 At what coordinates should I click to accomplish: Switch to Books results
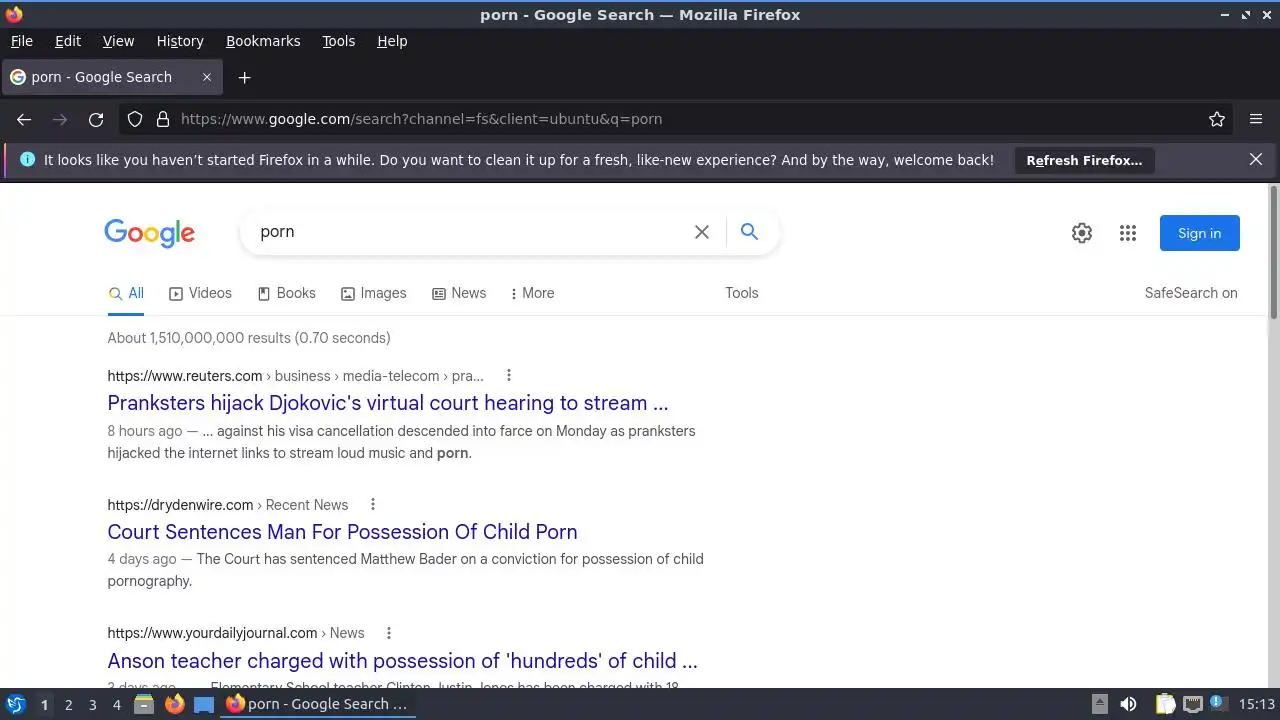286,293
